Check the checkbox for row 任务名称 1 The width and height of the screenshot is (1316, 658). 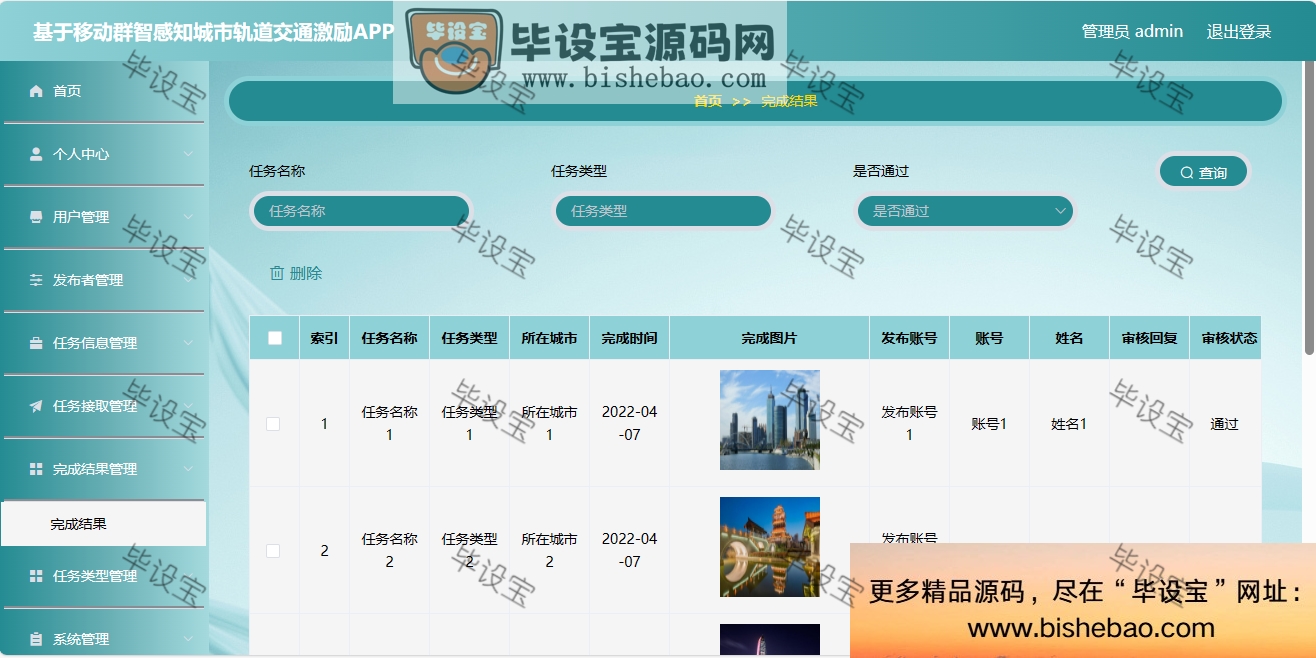point(273,424)
